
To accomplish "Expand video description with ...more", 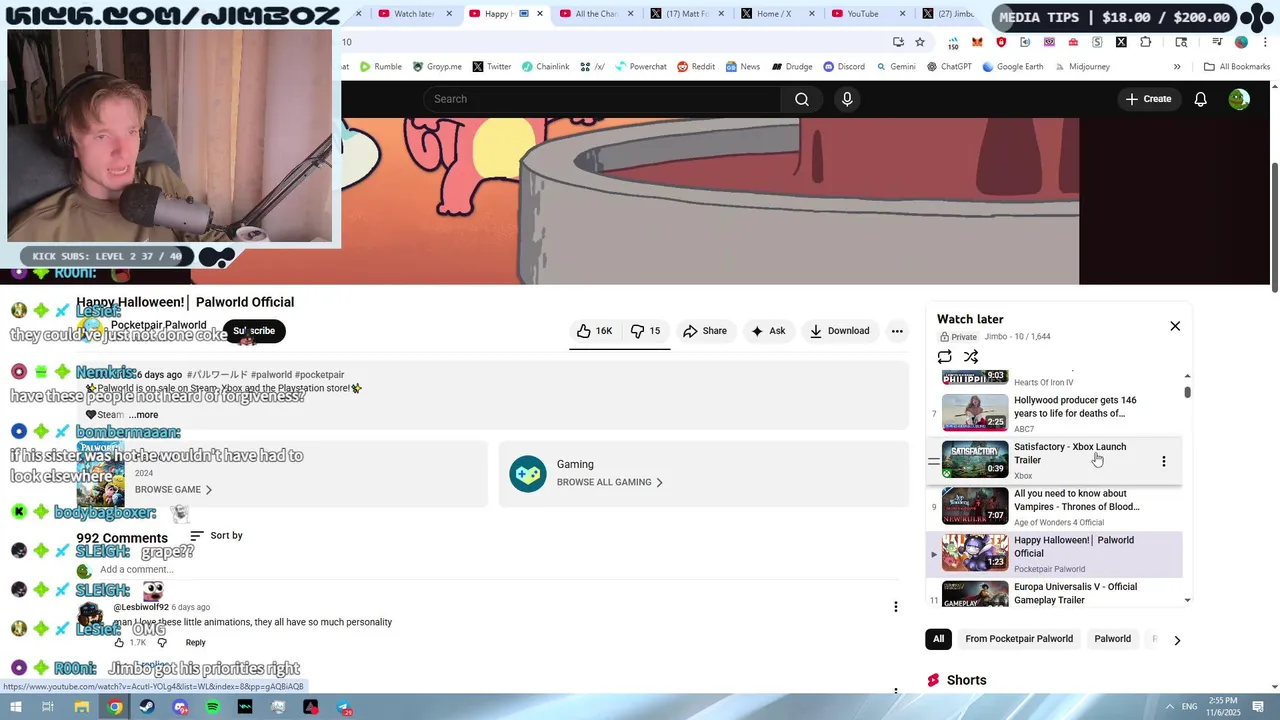I will (143, 415).
